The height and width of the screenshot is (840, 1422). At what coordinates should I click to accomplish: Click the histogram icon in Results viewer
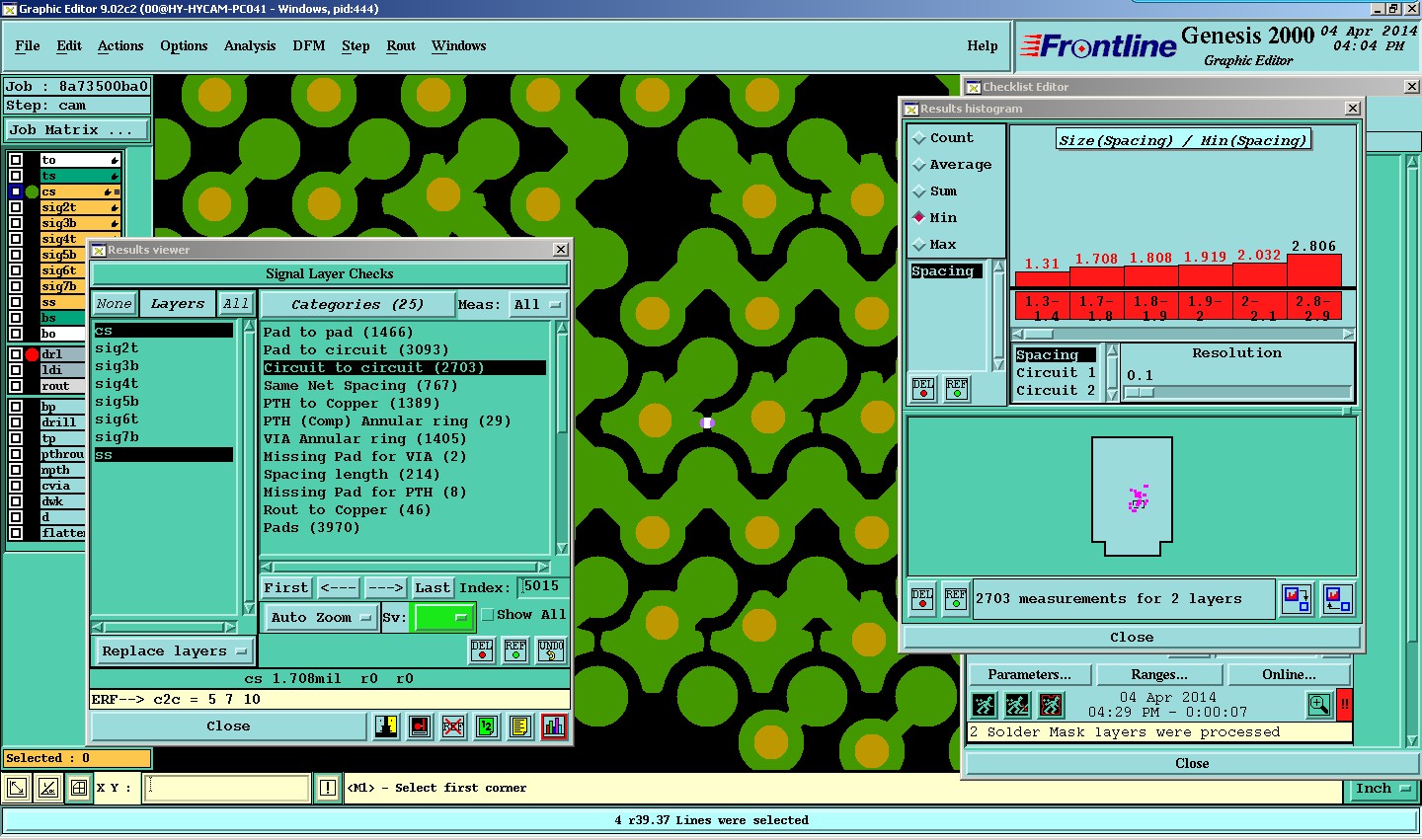coord(554,727)
